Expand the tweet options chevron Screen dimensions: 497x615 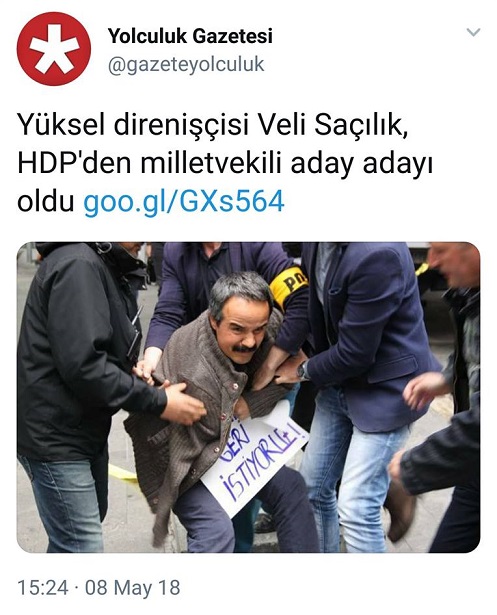(x=473, y=32)
